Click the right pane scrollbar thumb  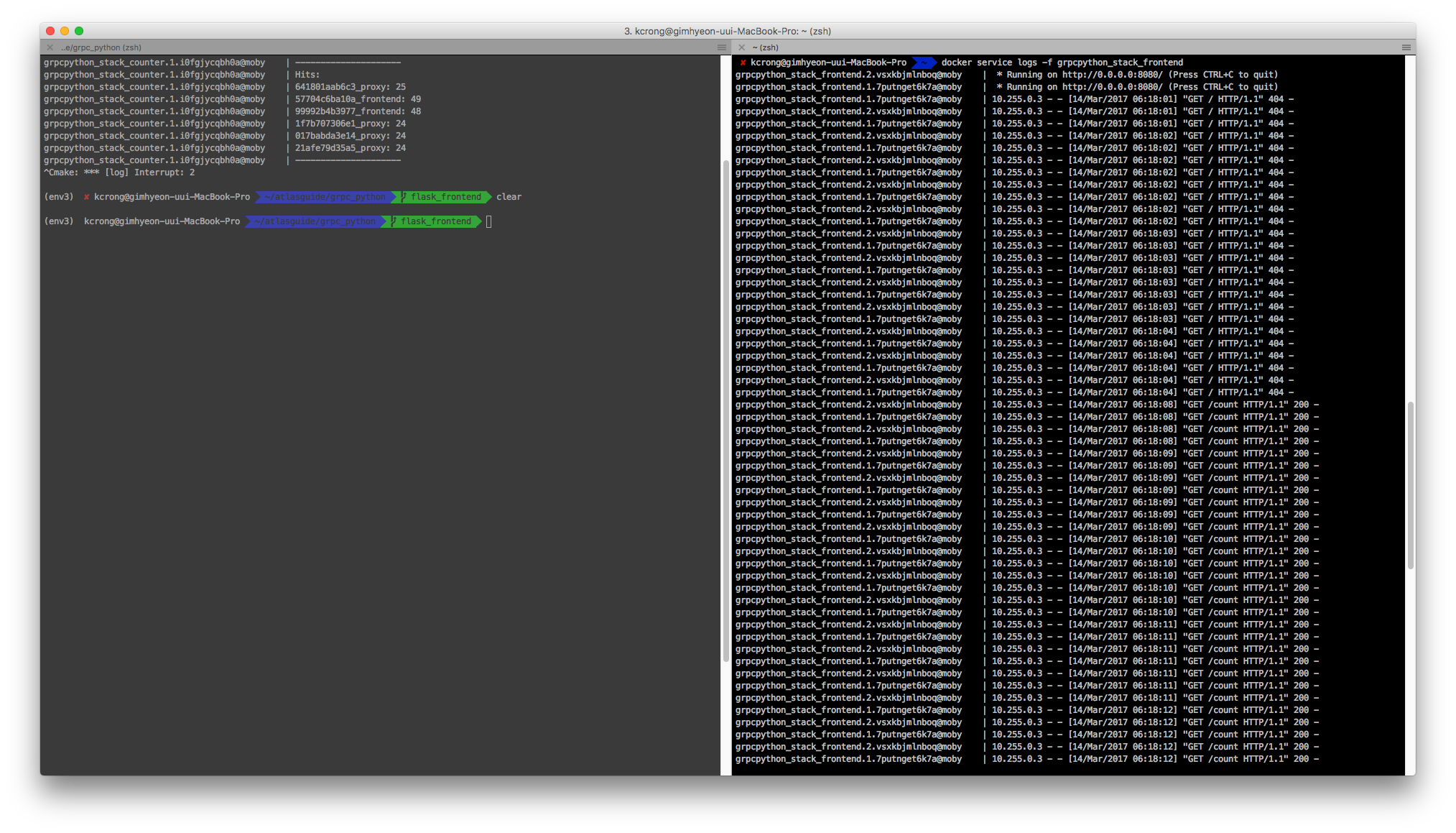(x=1410, y=485)
